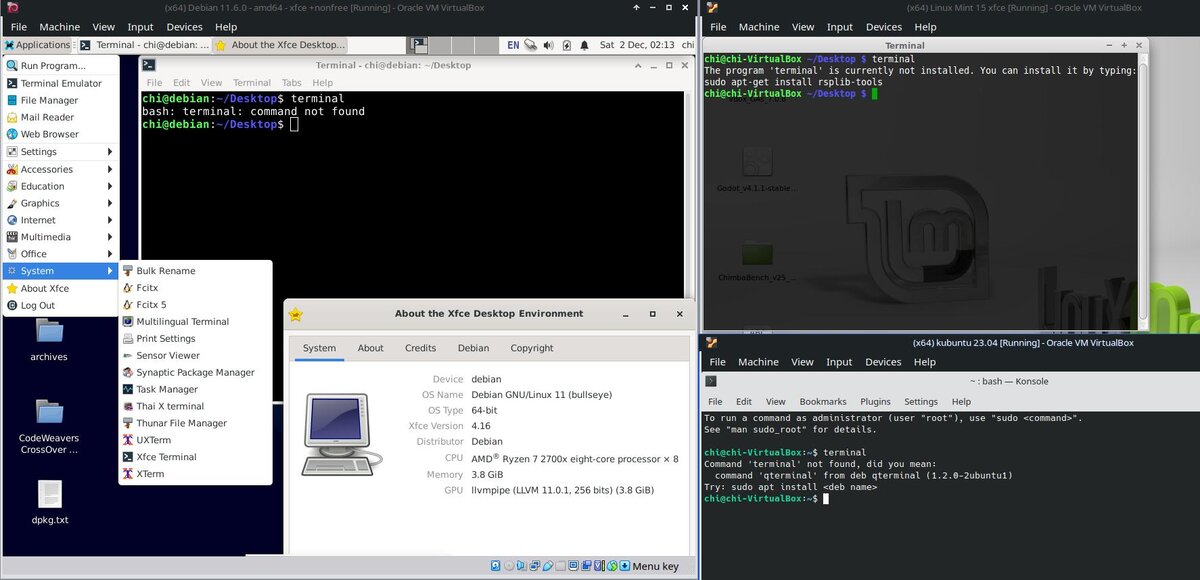Expand the Education submenu
This screenshot has height=580, width=1200.
tap(61, 186)
